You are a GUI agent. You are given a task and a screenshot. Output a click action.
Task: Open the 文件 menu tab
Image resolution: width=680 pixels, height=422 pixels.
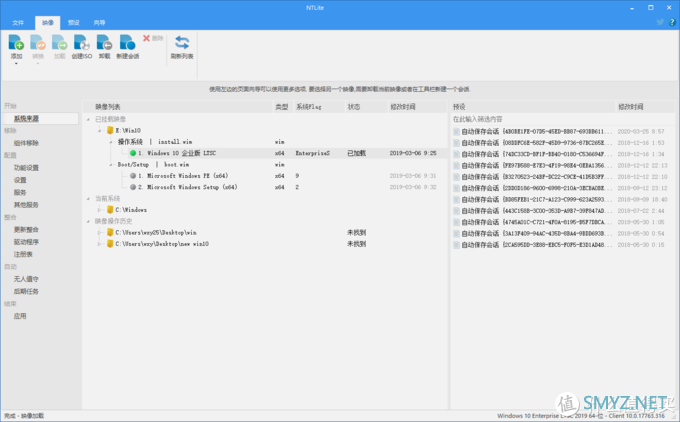pos(17,20)
